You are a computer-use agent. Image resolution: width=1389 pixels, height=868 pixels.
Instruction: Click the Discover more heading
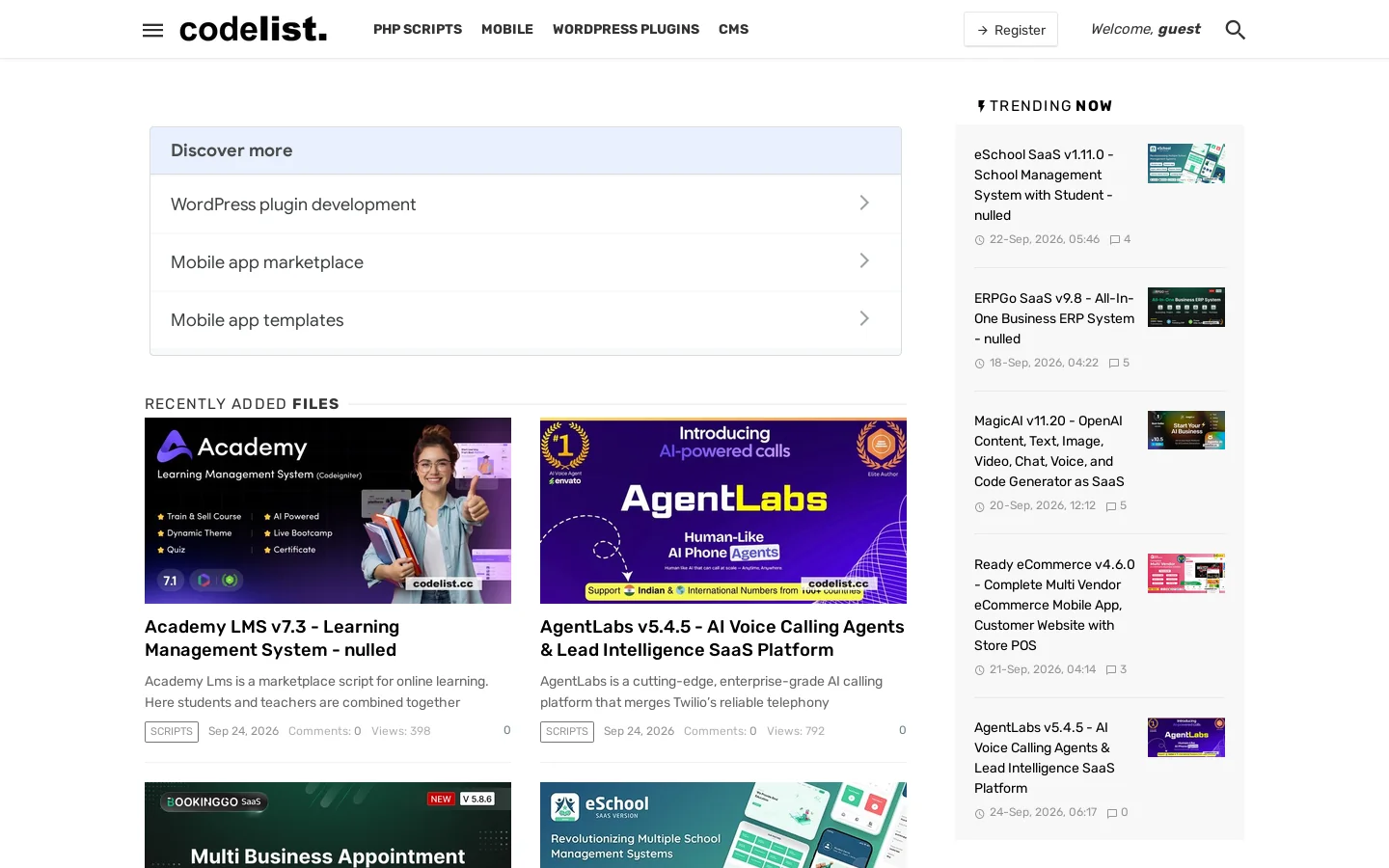pos(231,150)
